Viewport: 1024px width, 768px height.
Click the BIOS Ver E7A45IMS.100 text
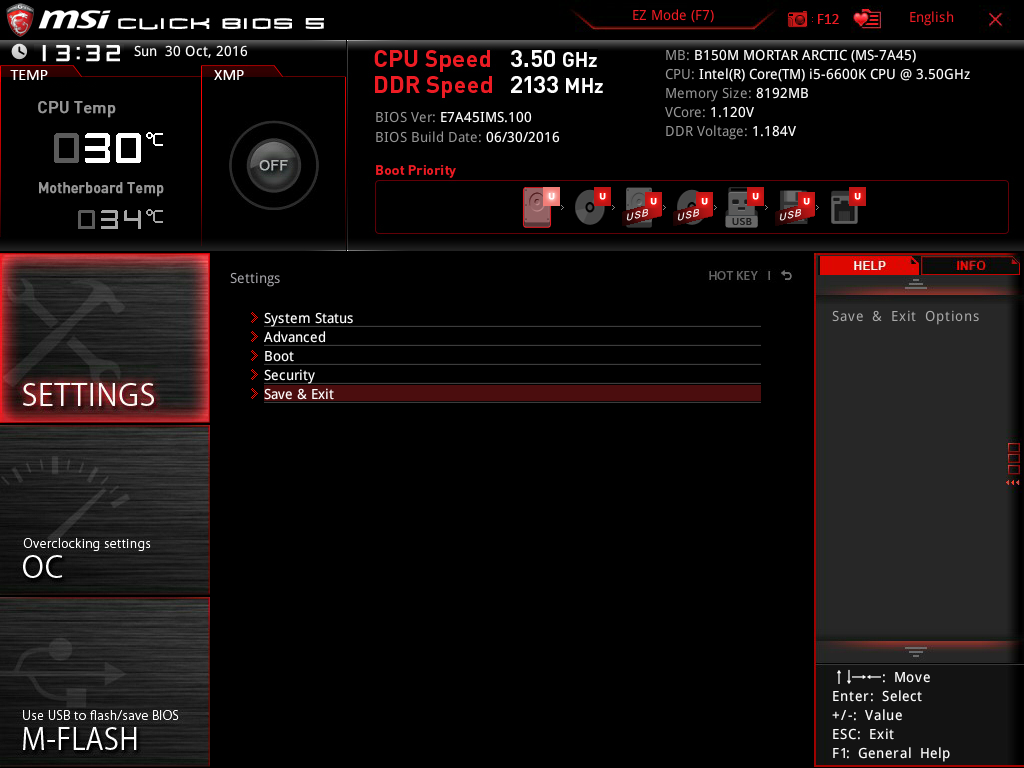[x=453, y=117]
